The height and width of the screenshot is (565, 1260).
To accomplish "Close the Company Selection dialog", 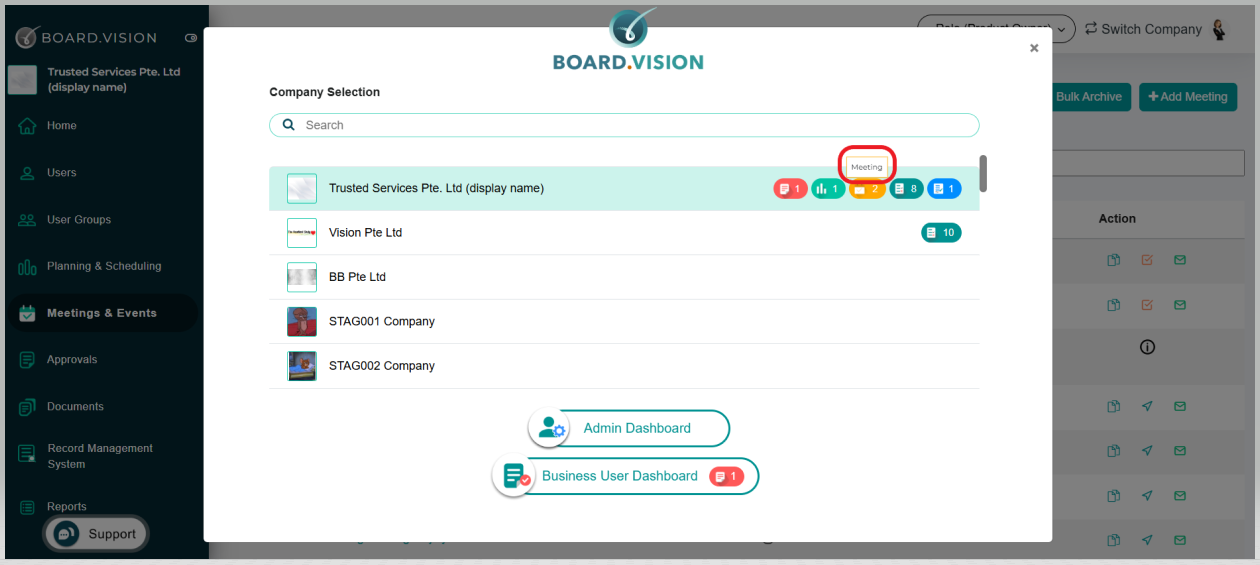I will 1034,48.
